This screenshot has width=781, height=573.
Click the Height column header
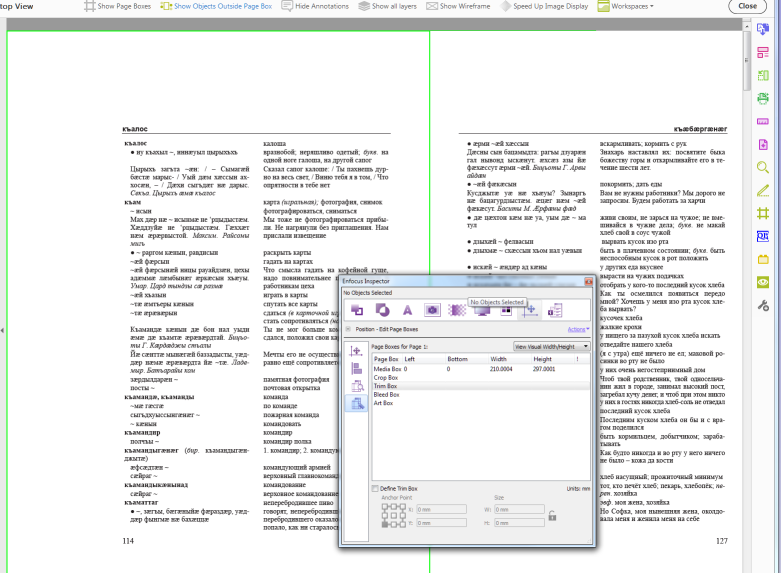pyautogui.click(x=552, y=359)
